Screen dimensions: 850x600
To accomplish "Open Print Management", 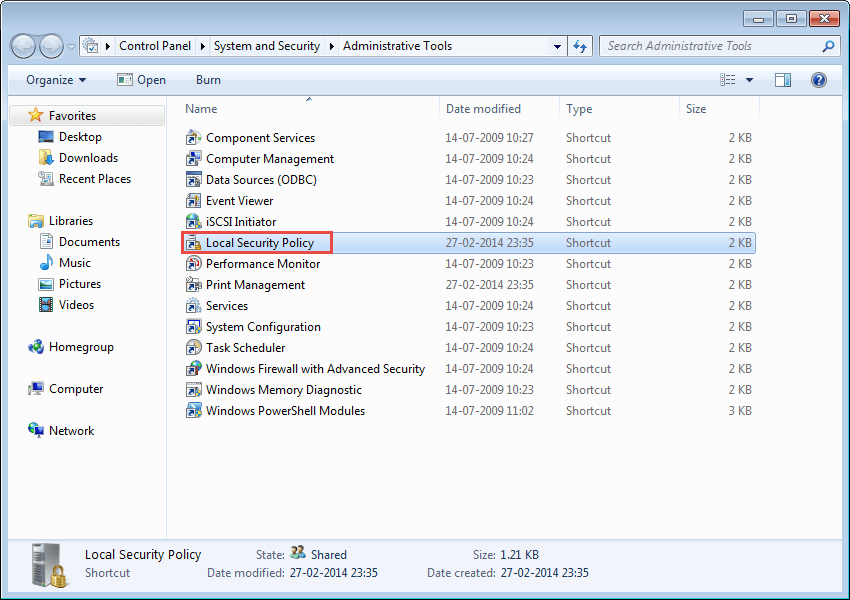I will [x=256, y=284].
